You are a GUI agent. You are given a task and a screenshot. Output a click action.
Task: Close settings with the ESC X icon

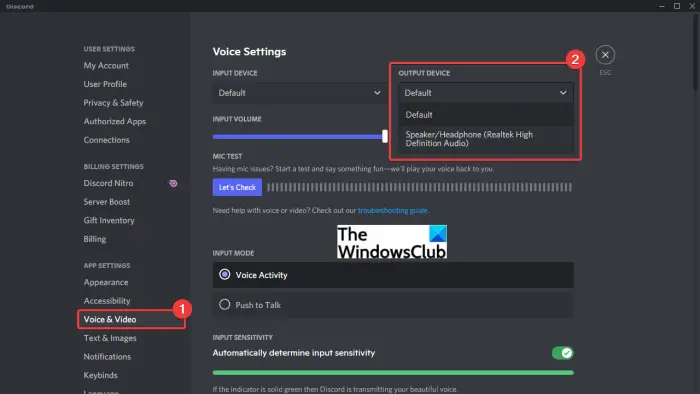coord(605,55)
